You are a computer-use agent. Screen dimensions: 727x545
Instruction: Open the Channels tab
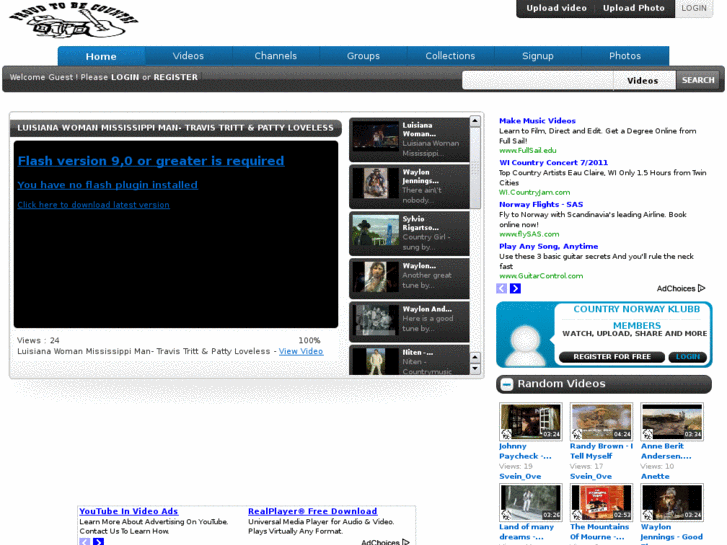[275, 56]
